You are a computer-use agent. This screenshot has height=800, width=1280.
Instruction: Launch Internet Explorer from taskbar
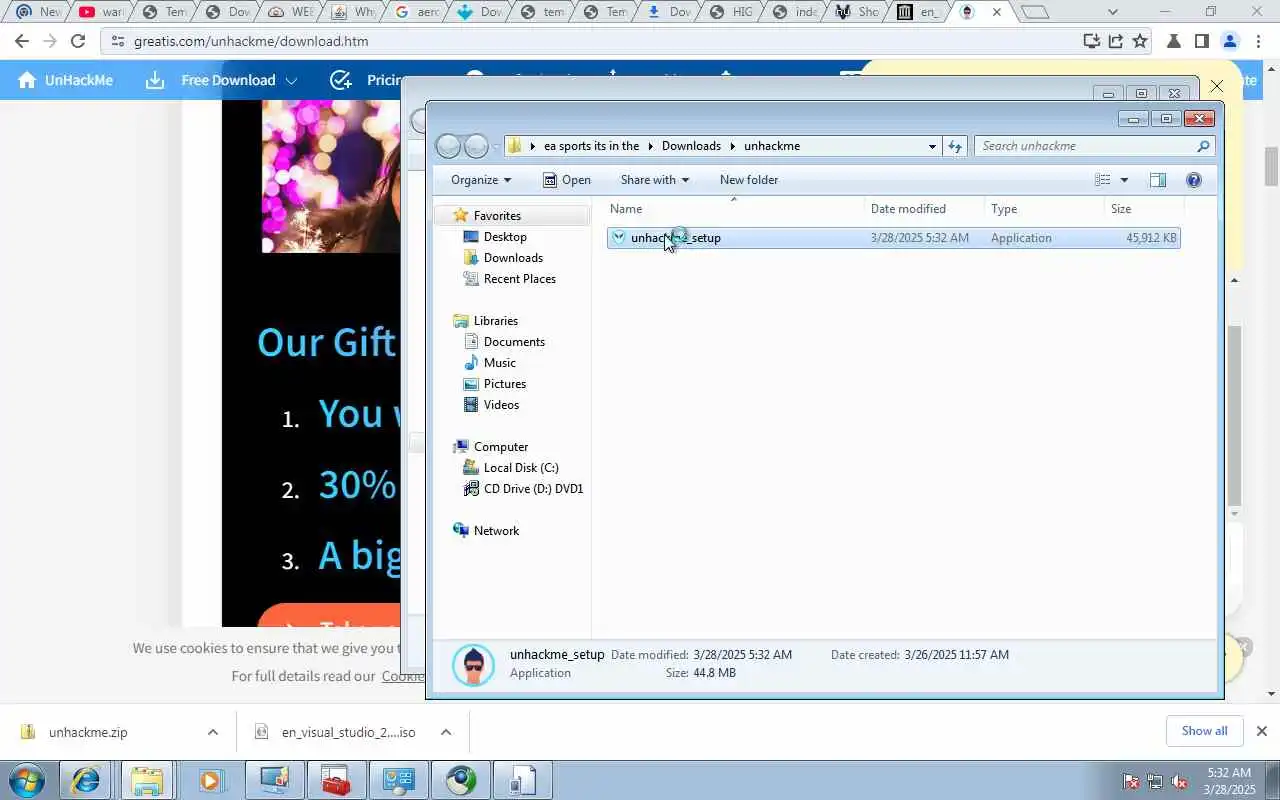tap(85, 780)
